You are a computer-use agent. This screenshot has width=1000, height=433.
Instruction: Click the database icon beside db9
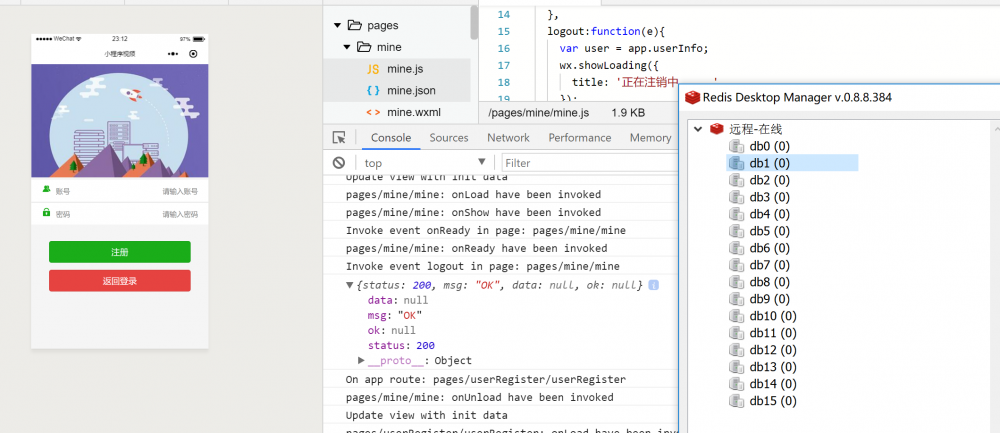737,299
